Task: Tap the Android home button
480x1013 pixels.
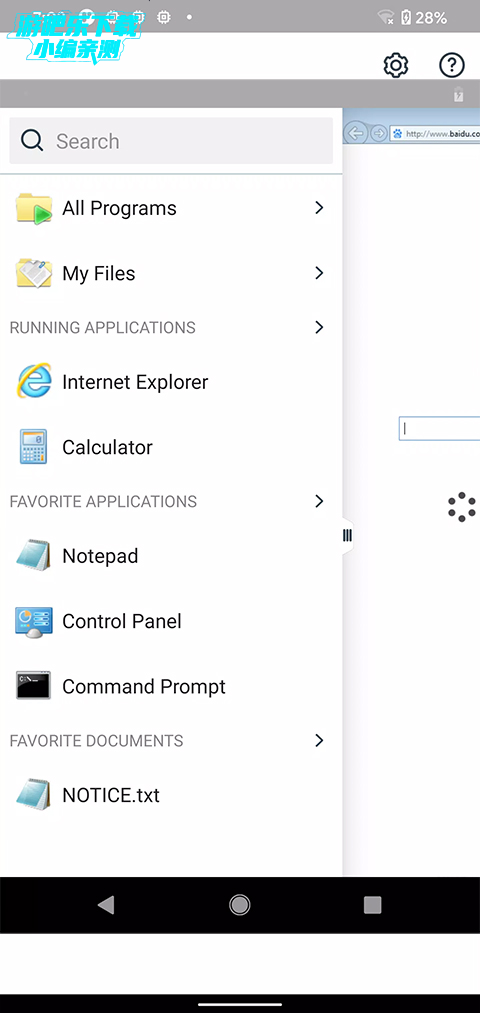Action: pyautogui.click(x=240, y=905)
